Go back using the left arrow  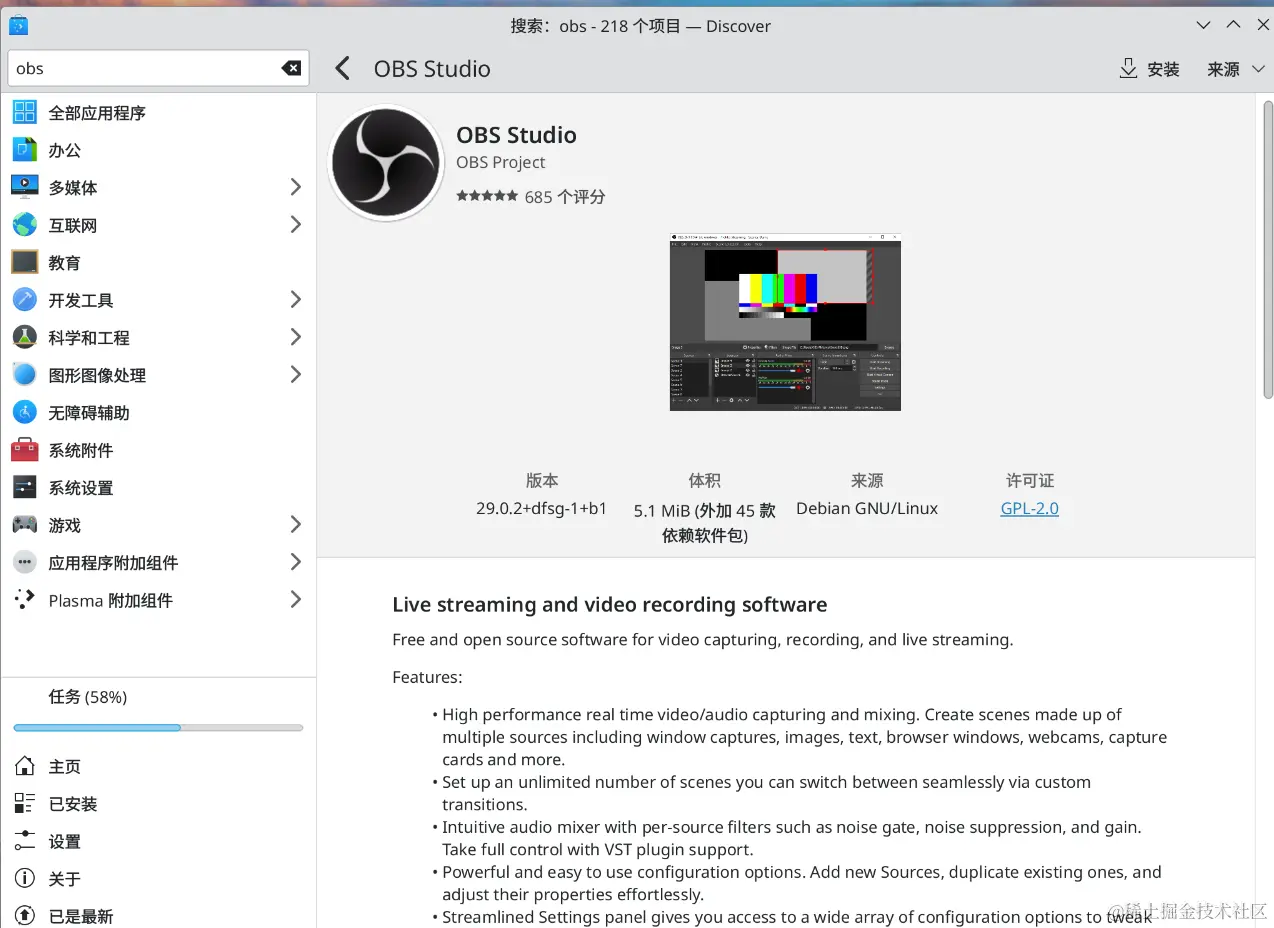pyautogui.click(x=342, y=68)
